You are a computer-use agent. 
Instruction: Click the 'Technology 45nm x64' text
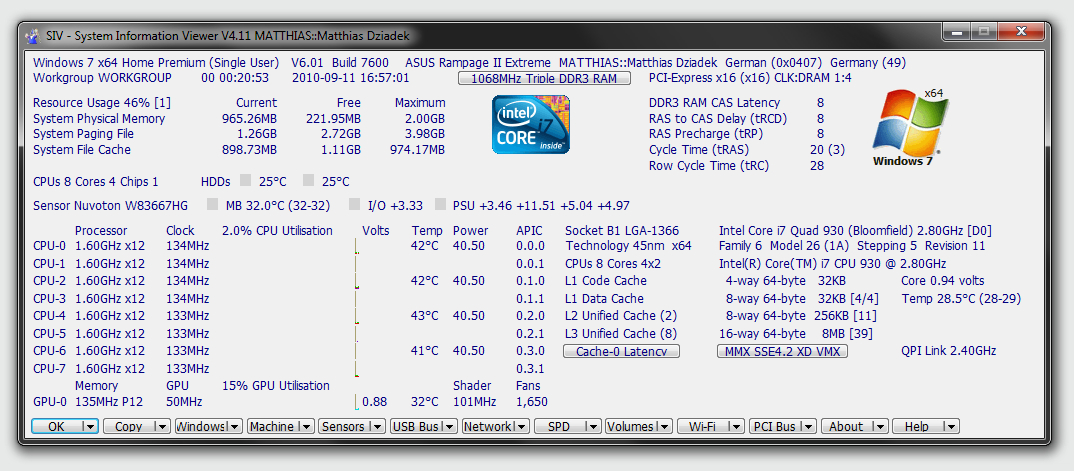coord(629,246)
